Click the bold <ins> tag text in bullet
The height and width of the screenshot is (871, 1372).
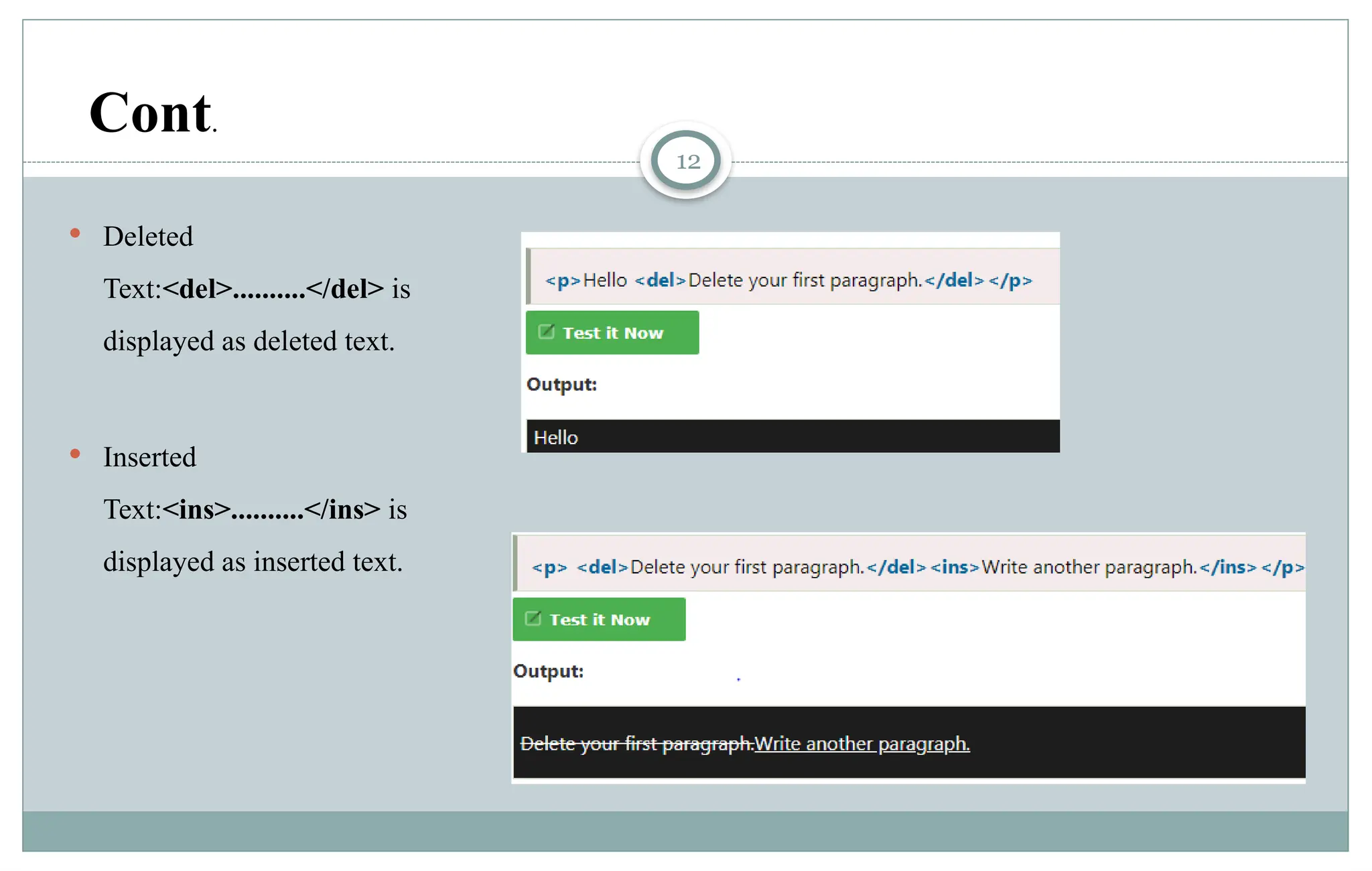[x=196, y=509]
